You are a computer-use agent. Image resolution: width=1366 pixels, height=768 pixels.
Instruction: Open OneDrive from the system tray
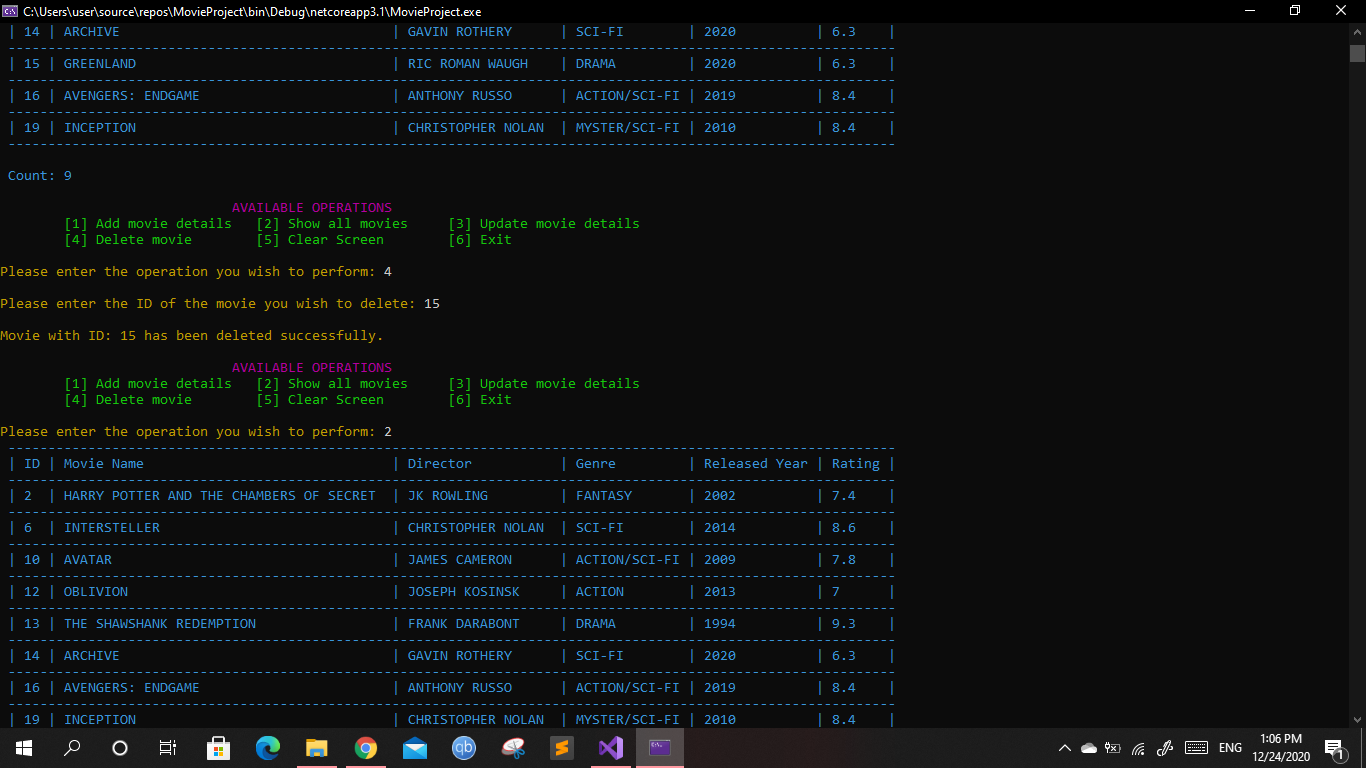[x=1088, y=747]
